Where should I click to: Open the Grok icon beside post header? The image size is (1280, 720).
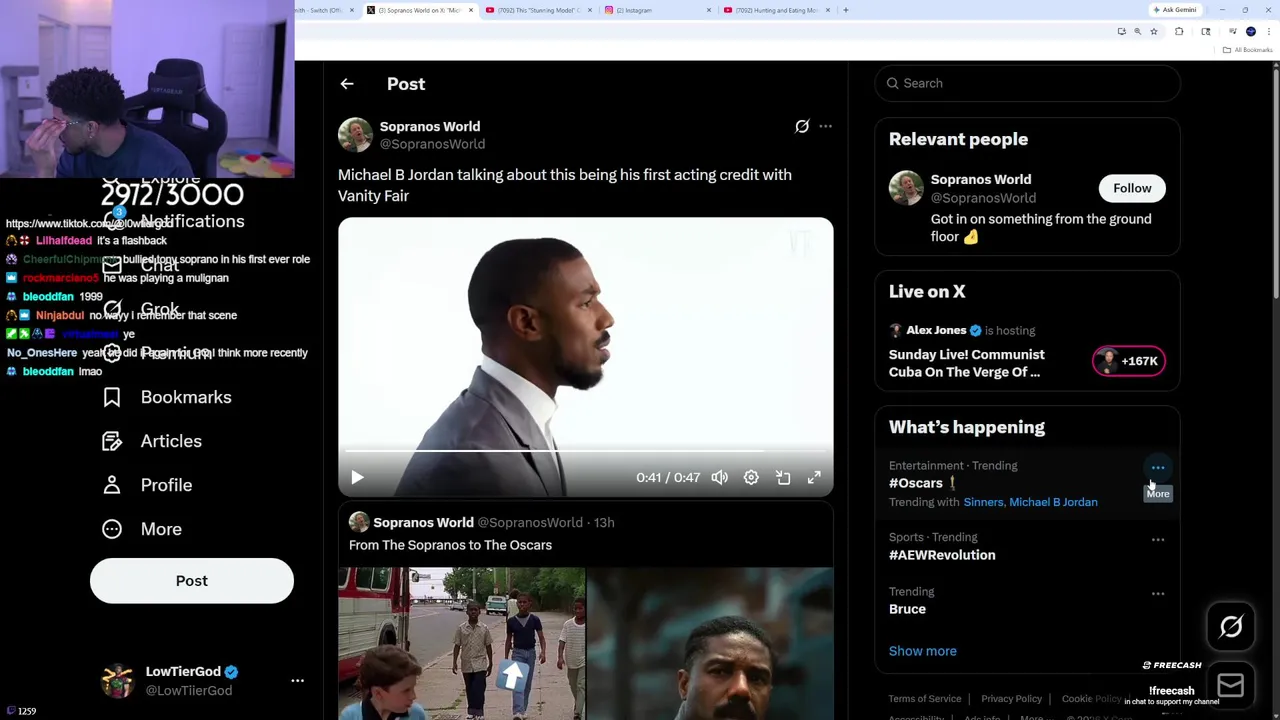802,126
